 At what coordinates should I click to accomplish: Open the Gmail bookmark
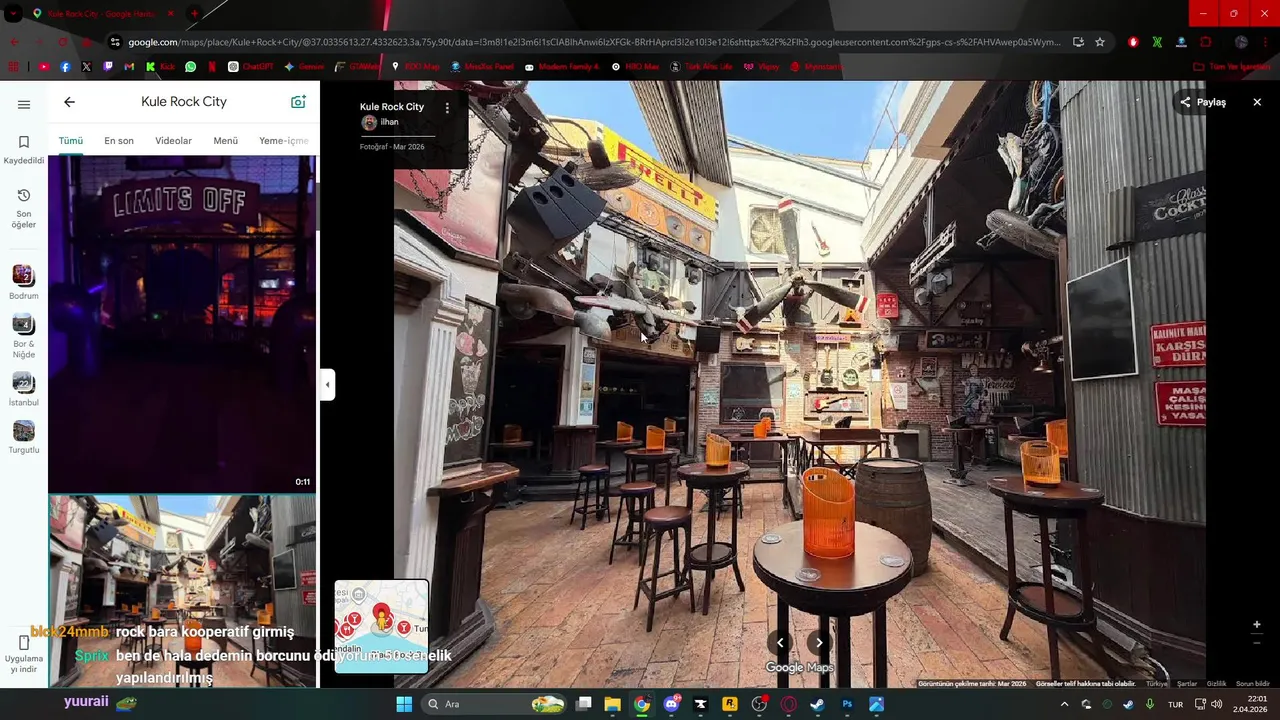[x=129, y=67]
